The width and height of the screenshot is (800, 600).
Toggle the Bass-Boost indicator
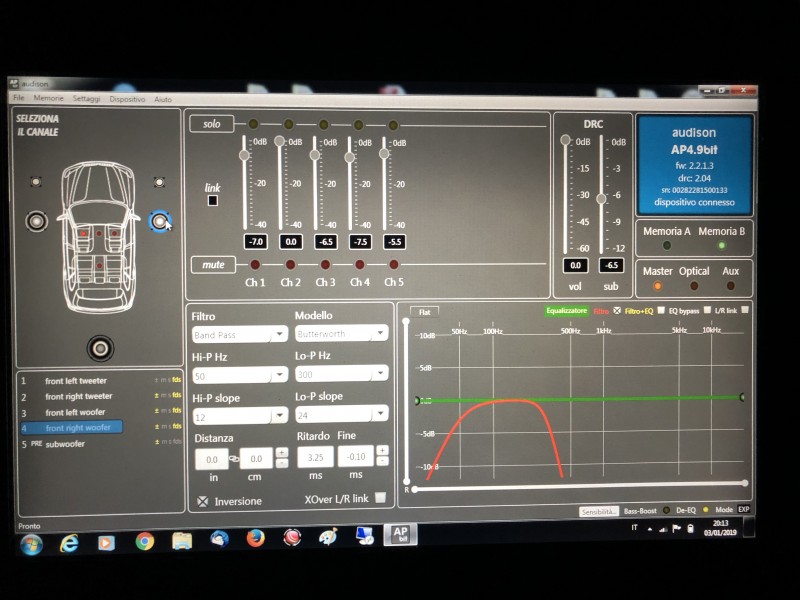pyautogui.click(x=666, y=510)
